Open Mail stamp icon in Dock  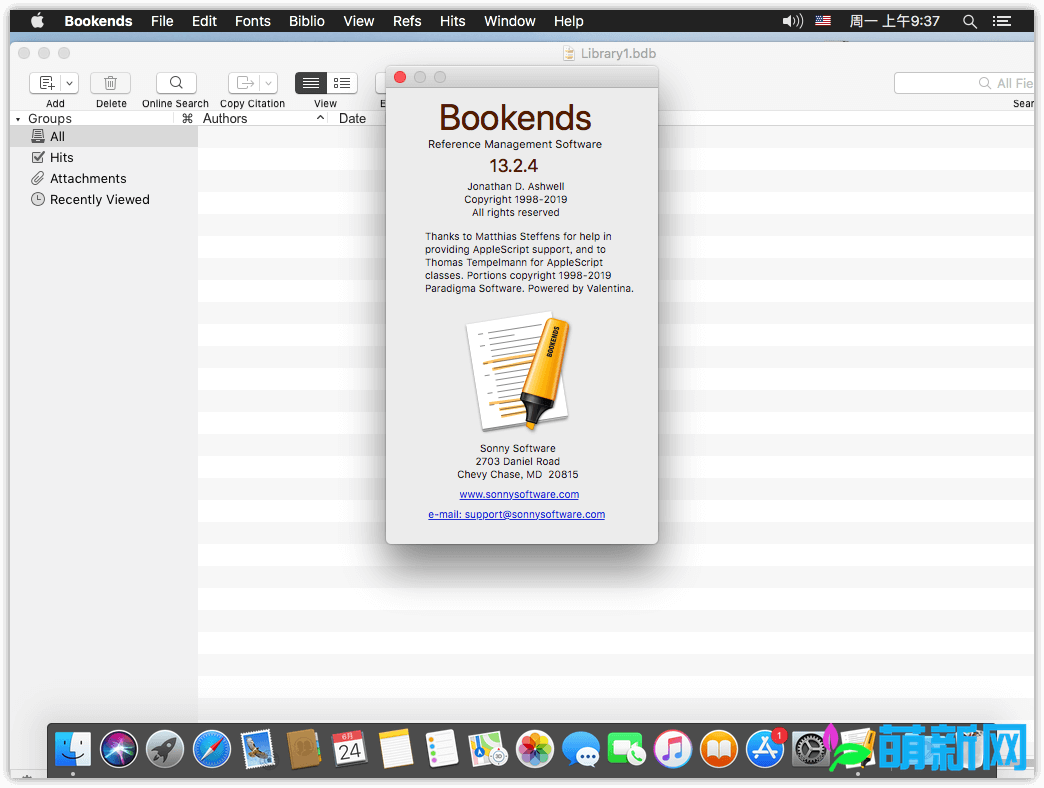[x=257, y=749]
